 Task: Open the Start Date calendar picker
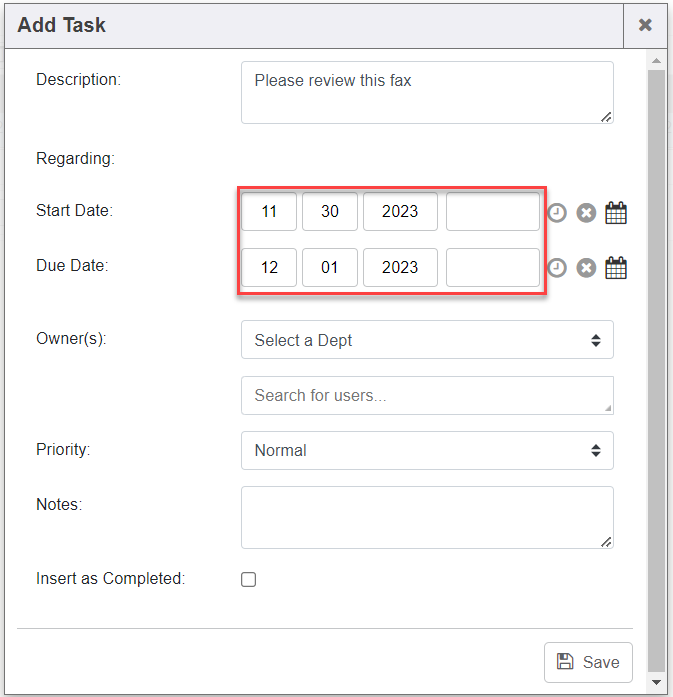pyautogui.click(x=616, y=213)
